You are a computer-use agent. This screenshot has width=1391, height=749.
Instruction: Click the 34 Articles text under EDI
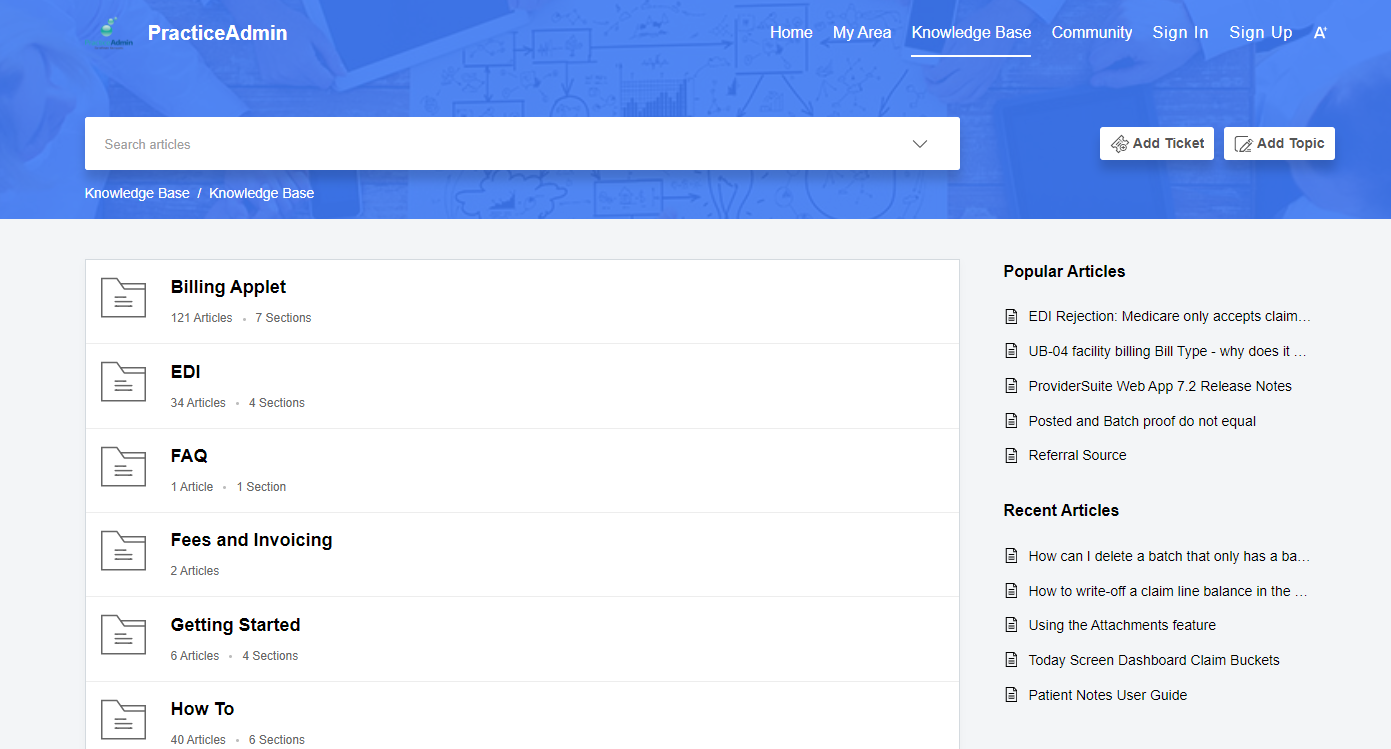tap(198, 403)
